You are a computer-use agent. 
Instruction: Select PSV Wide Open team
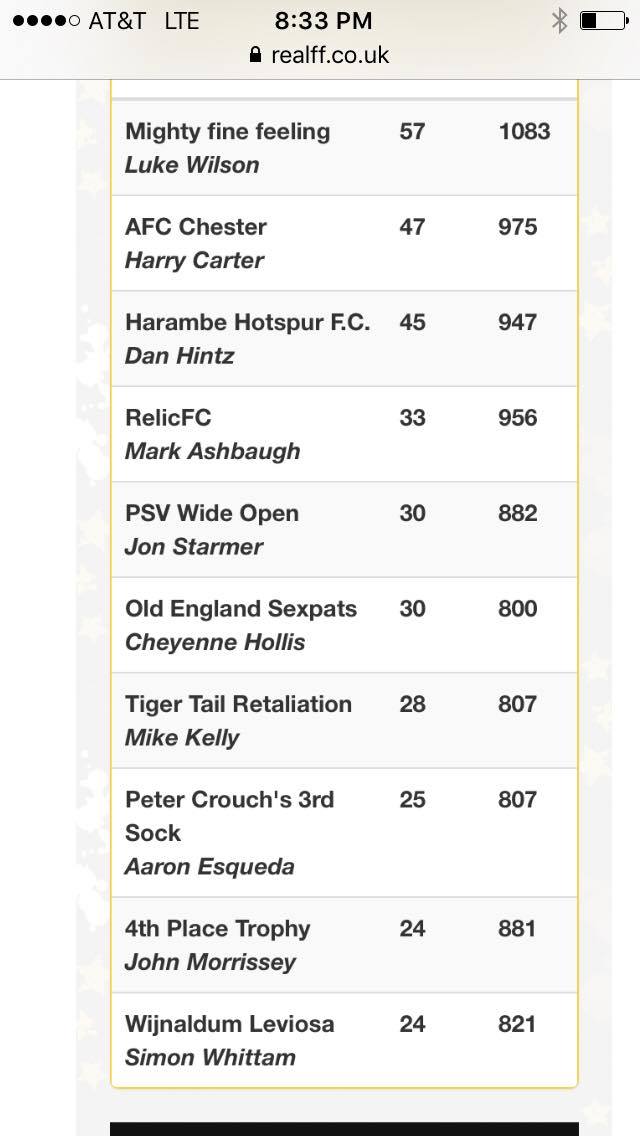(344, 530)
